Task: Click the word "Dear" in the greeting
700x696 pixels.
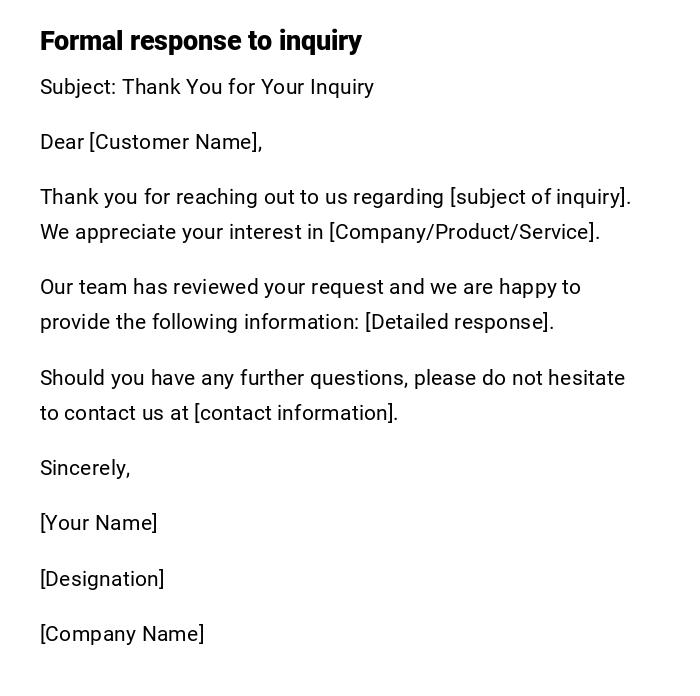Action: tap(62, 142)
